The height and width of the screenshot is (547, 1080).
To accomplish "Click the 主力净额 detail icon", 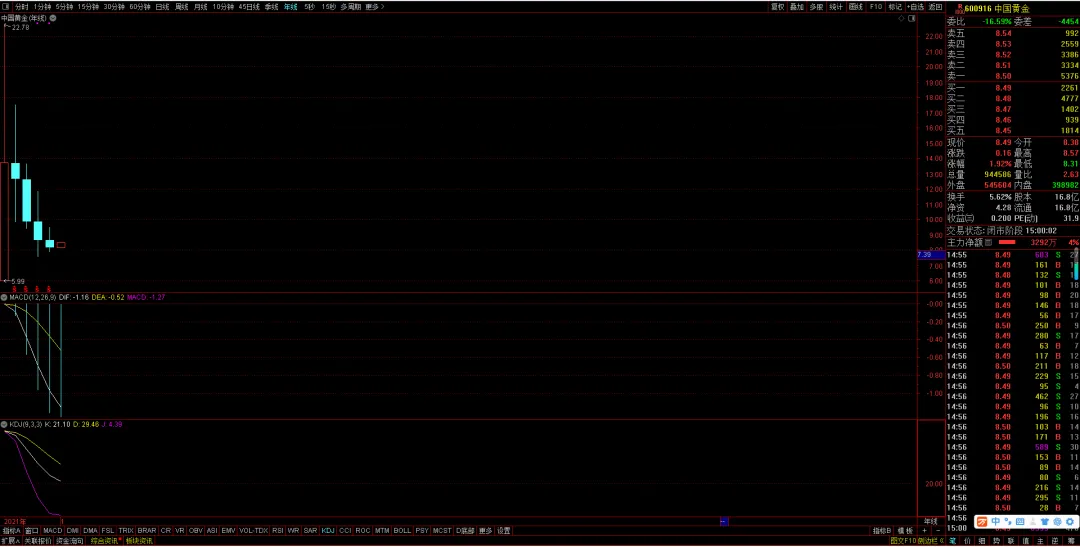I will (x=988, y=242).
